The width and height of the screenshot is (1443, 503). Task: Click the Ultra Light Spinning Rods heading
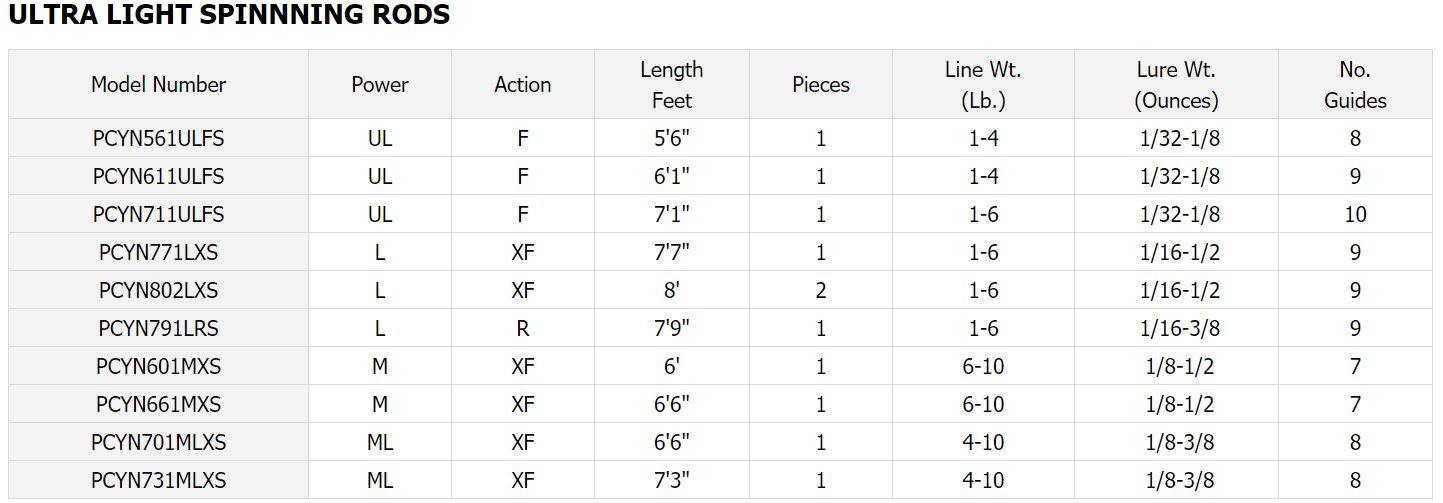tap(229, 15)
